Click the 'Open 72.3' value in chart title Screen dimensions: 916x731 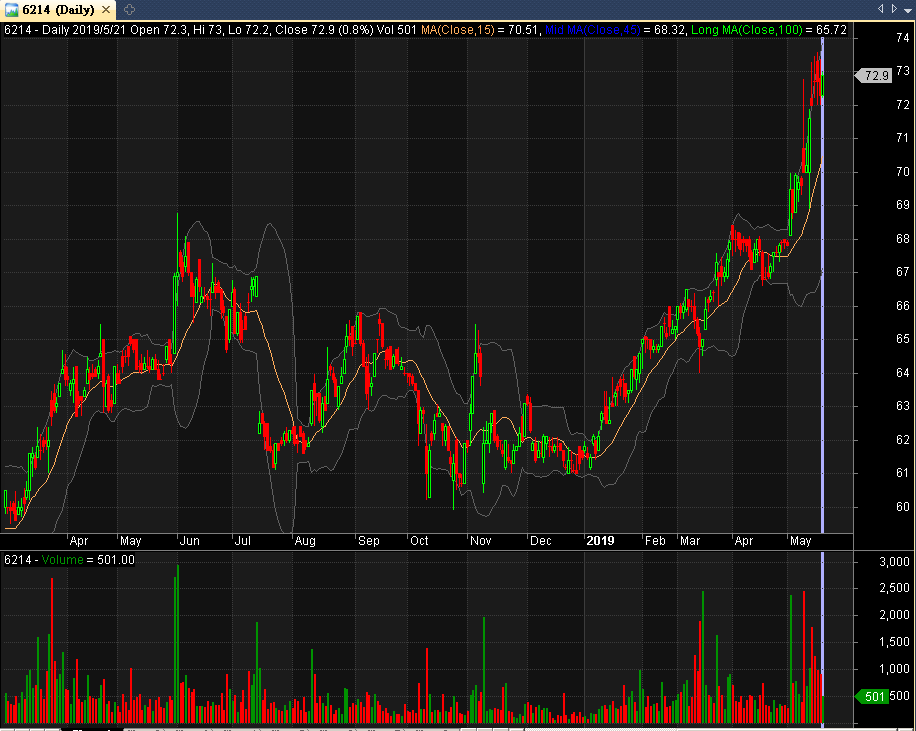(x=159, y=29)
